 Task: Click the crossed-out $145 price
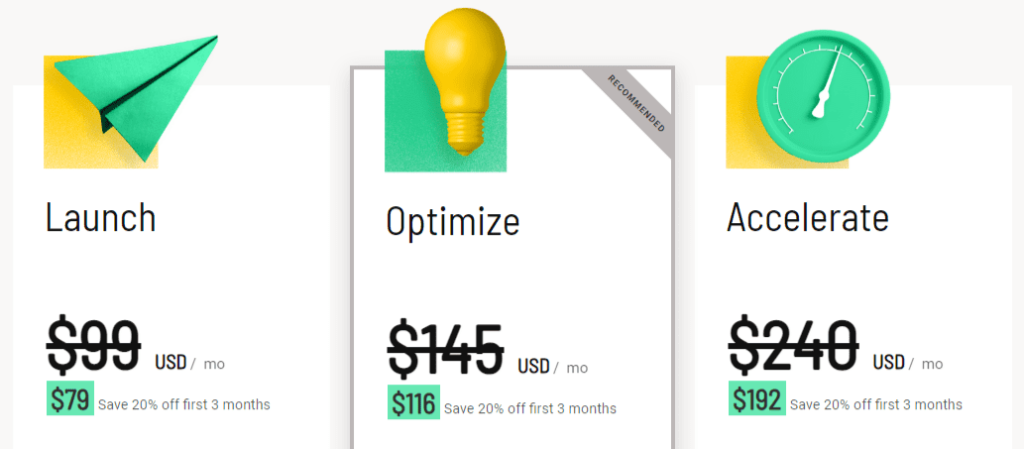445,350
